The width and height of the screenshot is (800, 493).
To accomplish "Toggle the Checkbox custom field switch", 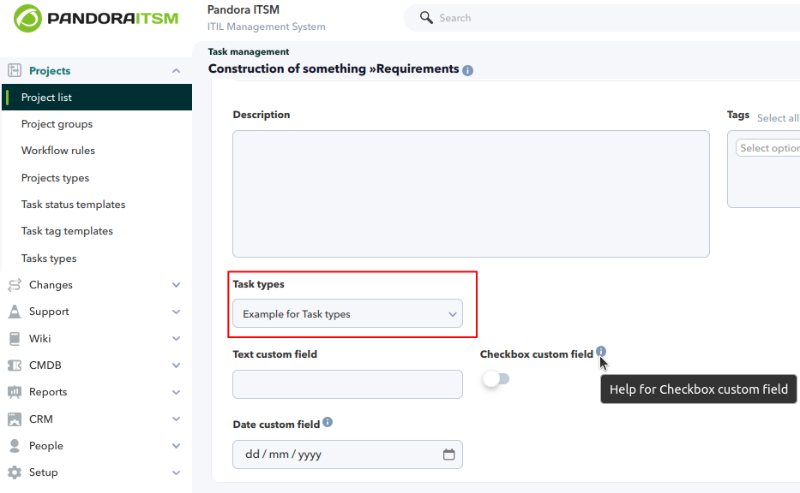I will (496, 379).
